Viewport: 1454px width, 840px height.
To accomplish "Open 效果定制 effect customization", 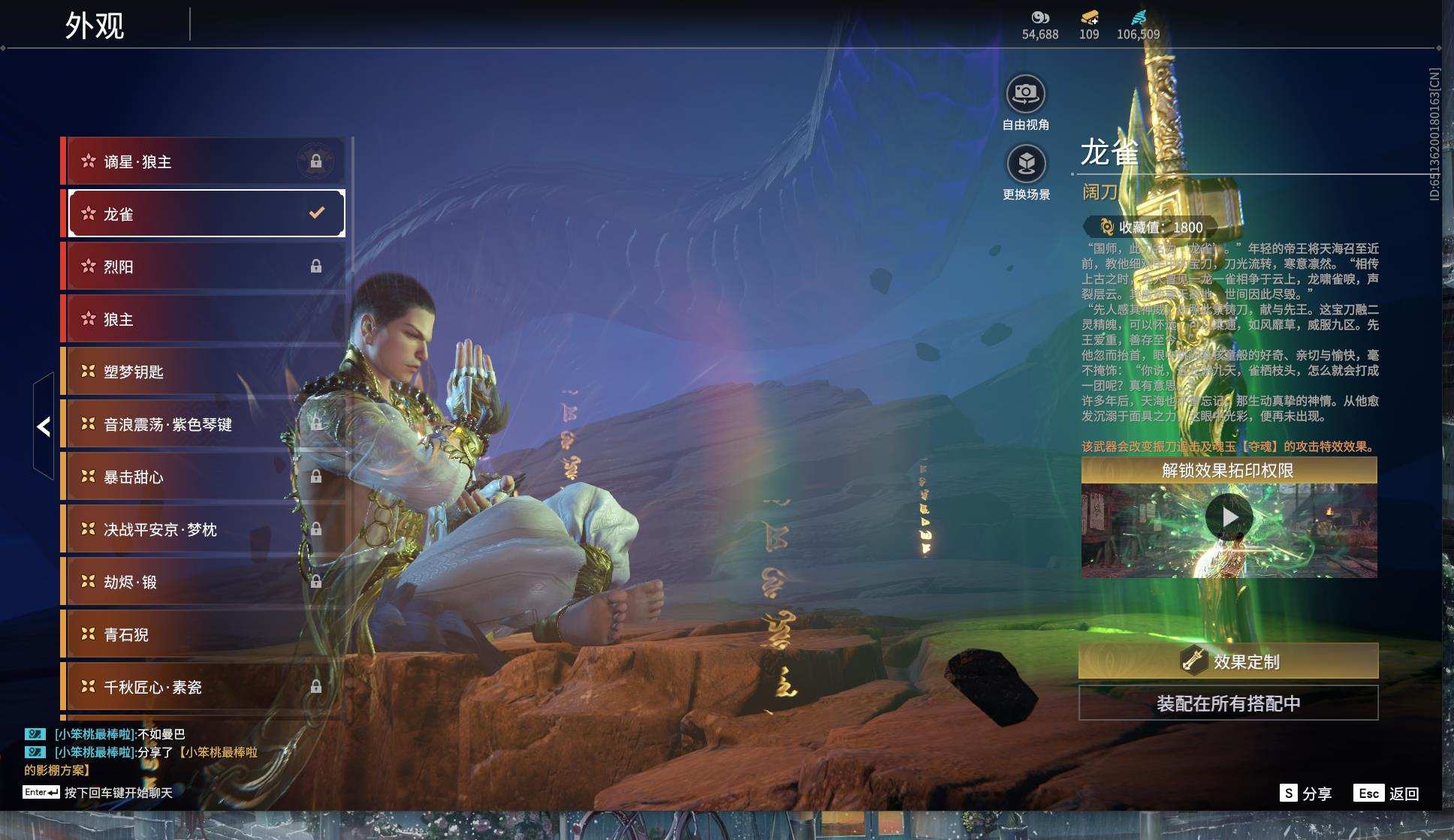I will [1229, 661].
